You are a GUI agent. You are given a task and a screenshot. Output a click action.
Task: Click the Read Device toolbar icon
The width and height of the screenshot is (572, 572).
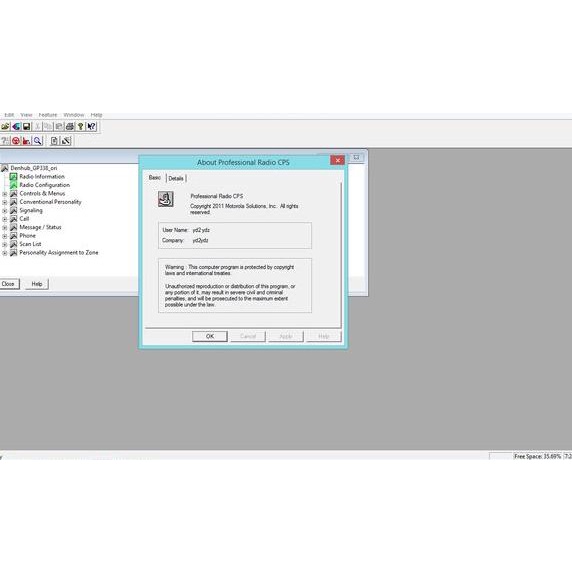tap(16, 127)
